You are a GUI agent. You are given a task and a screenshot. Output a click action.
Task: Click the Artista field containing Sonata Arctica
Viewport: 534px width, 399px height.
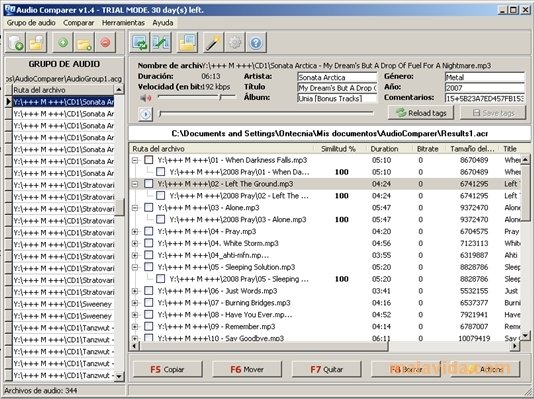(x=337, y=77)
